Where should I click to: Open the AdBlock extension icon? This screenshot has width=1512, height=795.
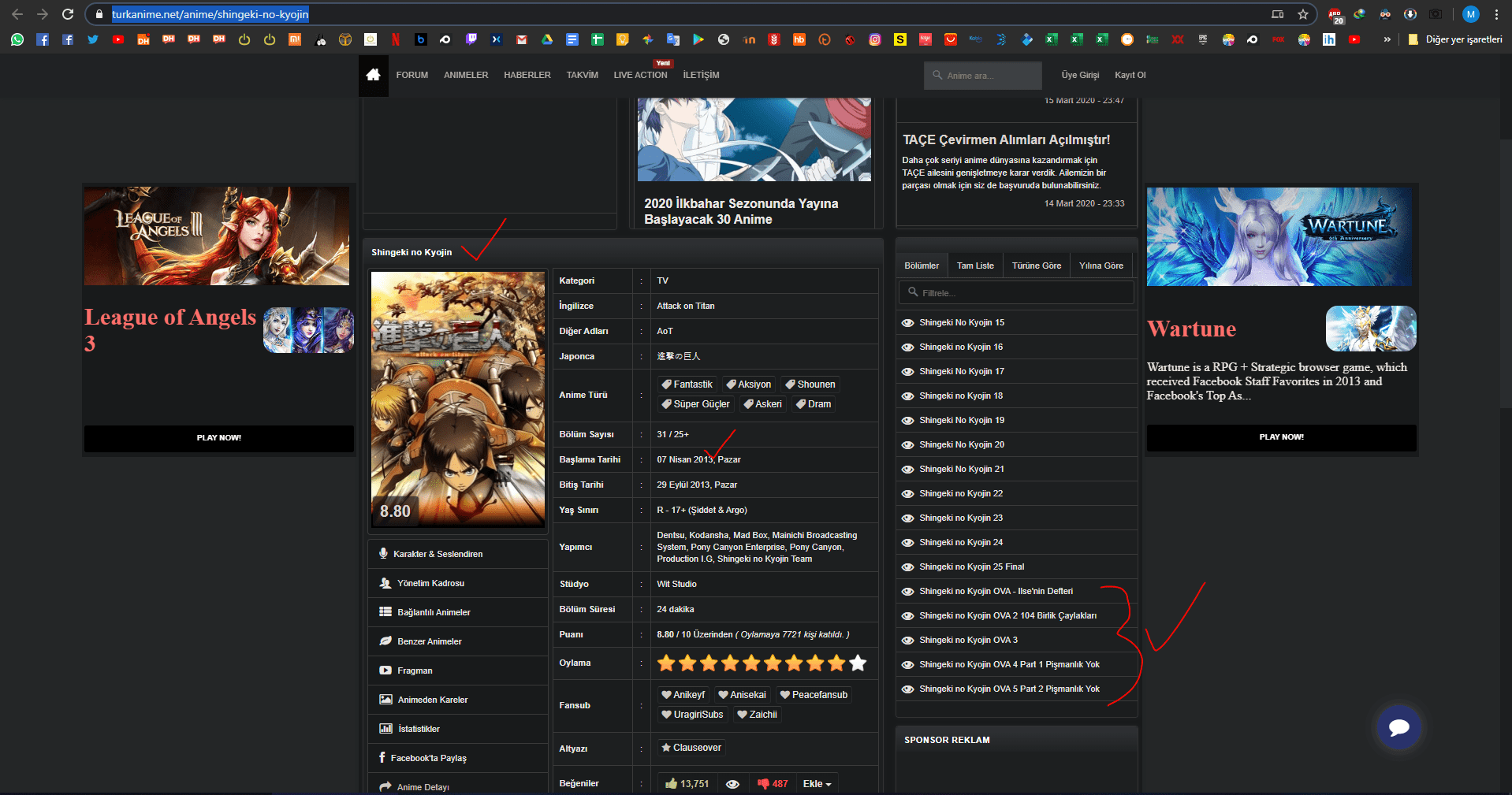click(x=1335, y=15)
